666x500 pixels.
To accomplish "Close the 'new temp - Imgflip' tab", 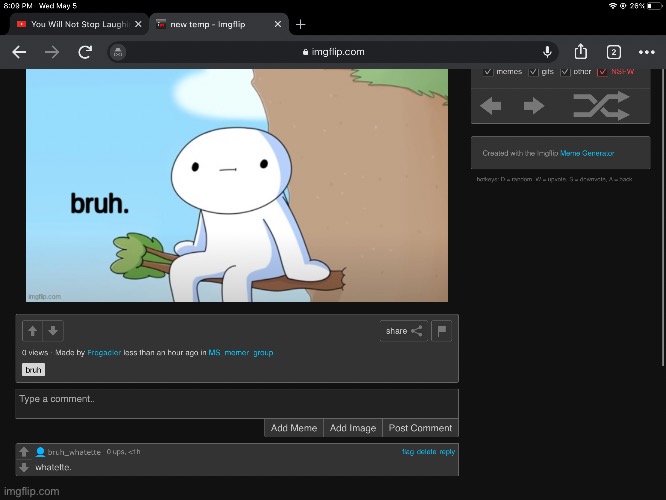I will click(x=278, y=24).
